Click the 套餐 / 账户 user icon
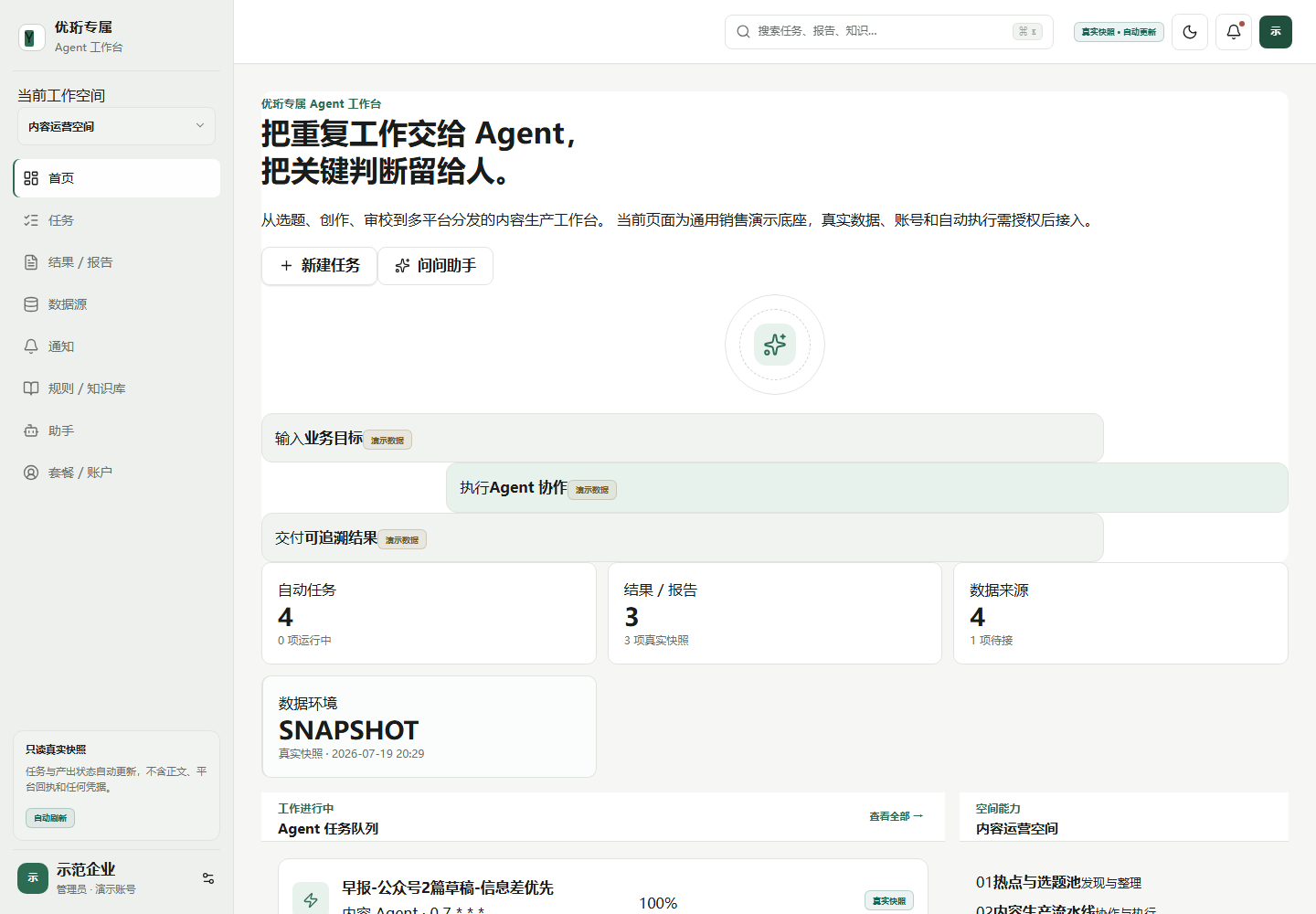 pos(31,473)
